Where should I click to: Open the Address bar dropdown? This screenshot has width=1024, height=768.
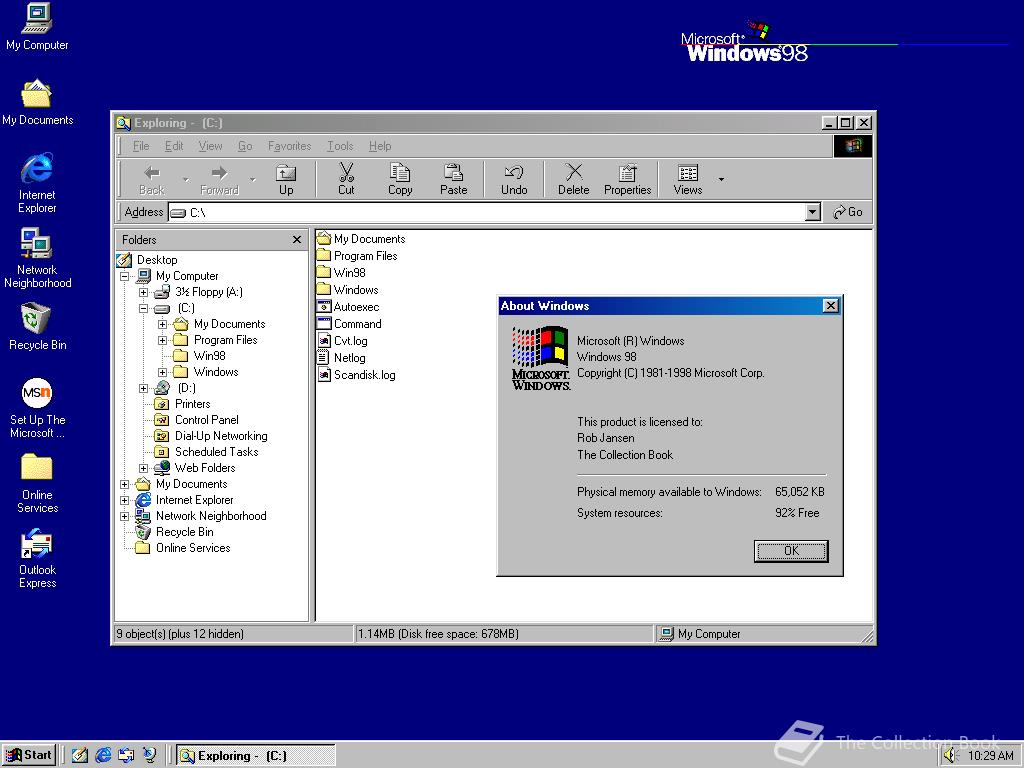pyautogui.click(x=812, y=212)
